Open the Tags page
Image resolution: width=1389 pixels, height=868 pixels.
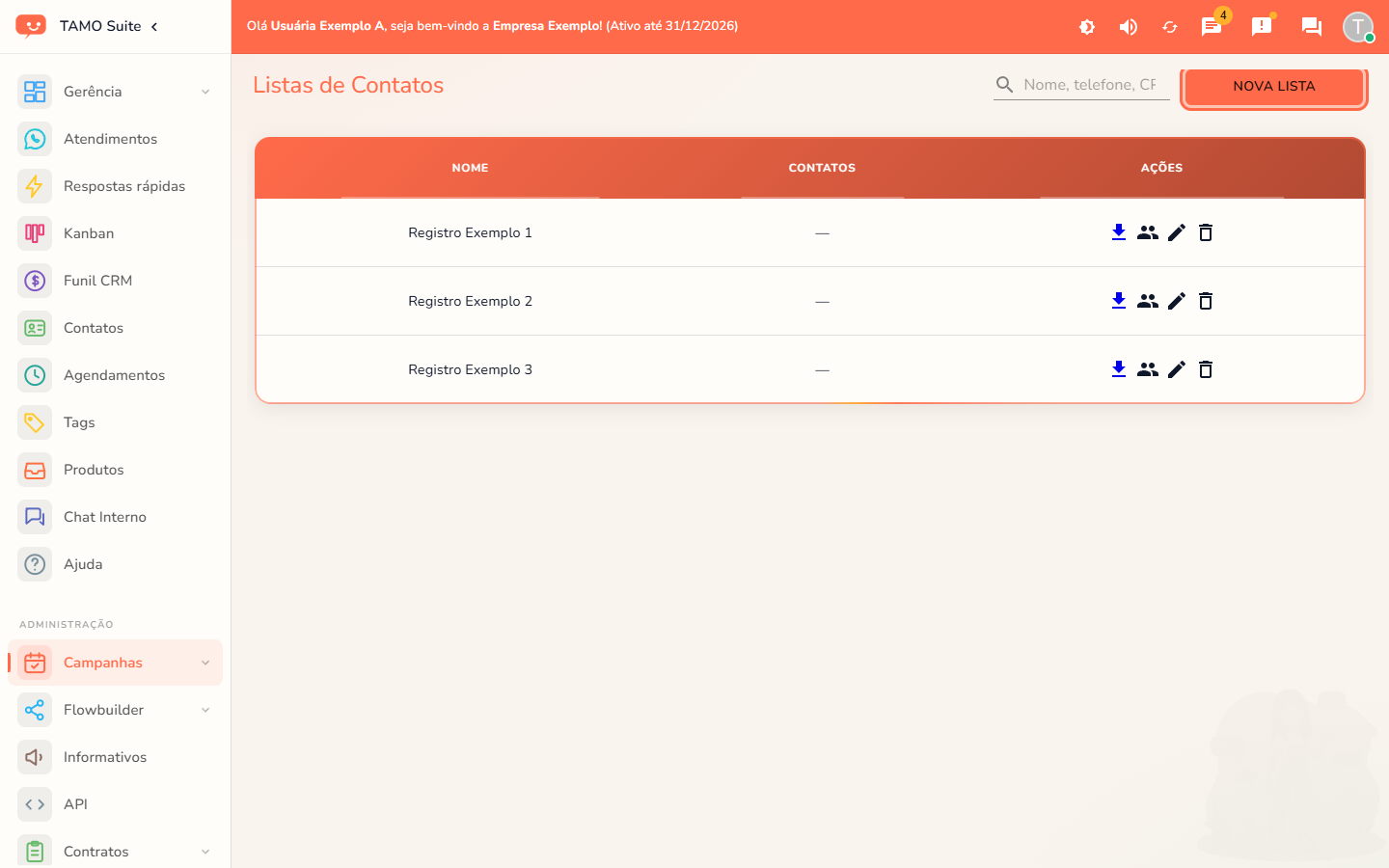pos(116,422)
